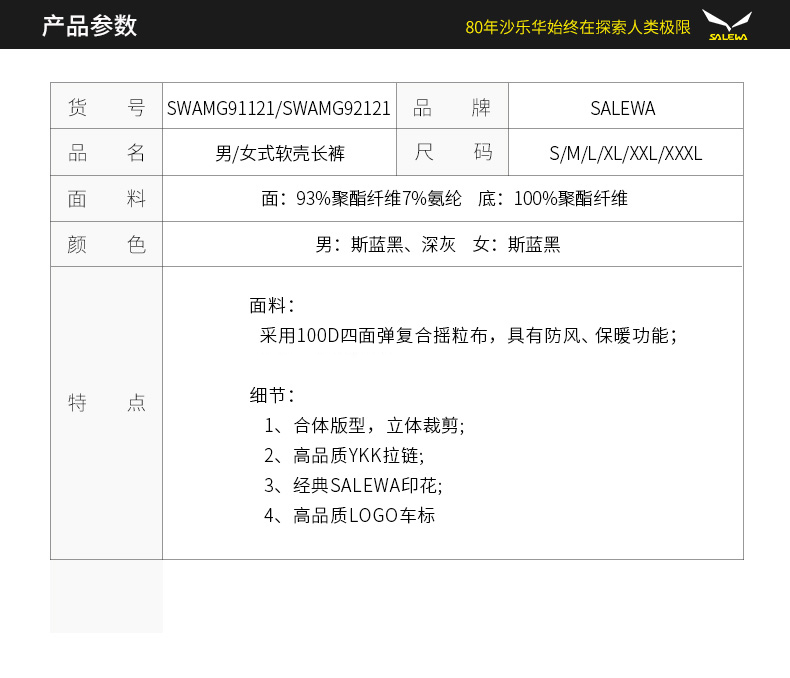Click detail 1、合体版型，立体裁剪
Image resolution: width=790 pixels, height=678 pixels.
(364, 426)
